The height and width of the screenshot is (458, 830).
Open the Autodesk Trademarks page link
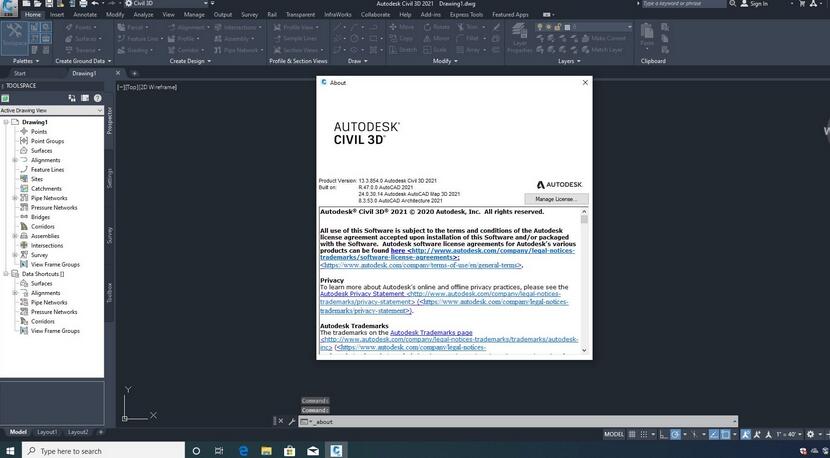(x=431, y=333)
